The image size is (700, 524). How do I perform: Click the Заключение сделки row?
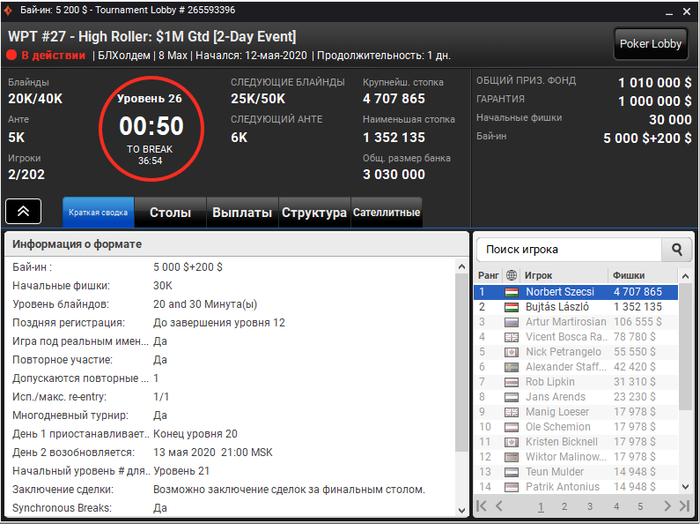(232, 490)
